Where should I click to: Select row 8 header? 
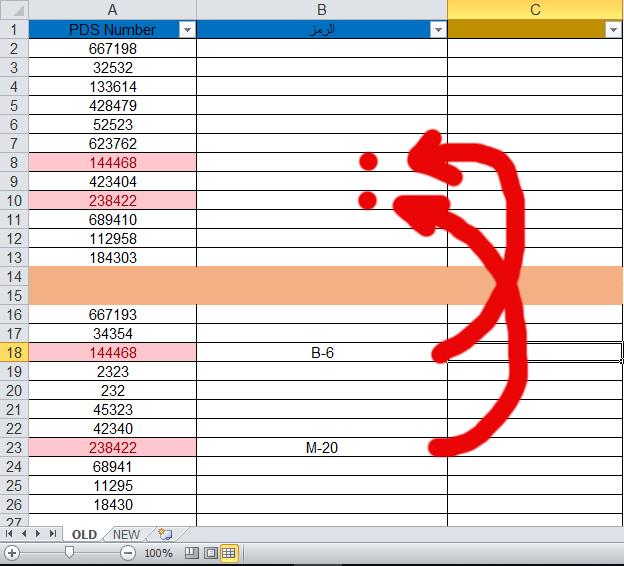point(14,163)
